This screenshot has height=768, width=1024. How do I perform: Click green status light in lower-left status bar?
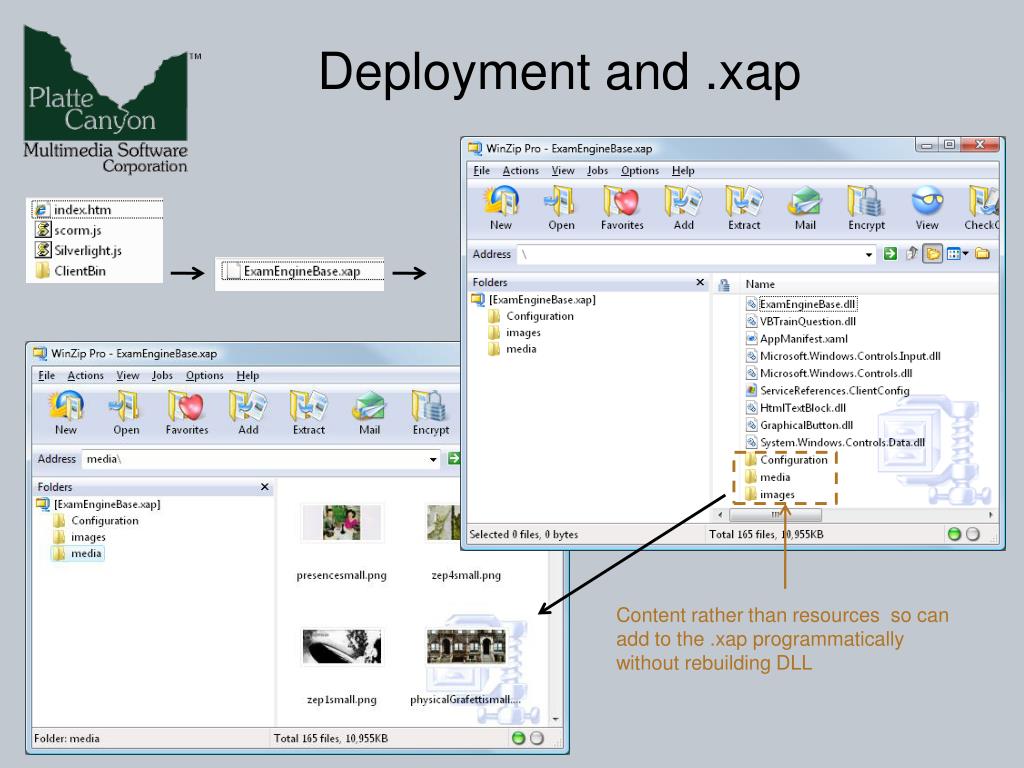(x=519, y=739)
